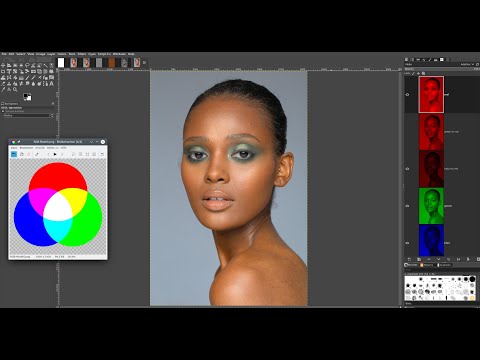Add a mask to the layer

coord(468,259)
